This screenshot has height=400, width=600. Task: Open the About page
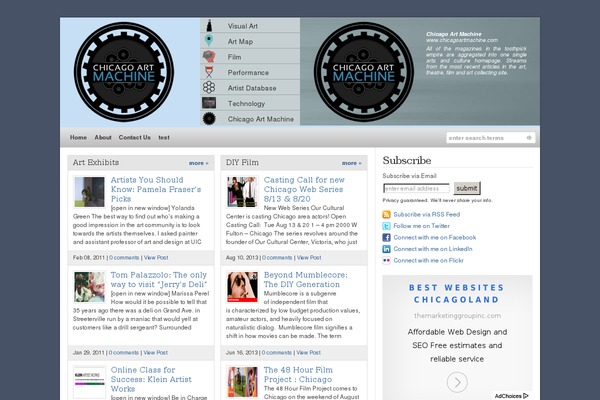[103, 137]
